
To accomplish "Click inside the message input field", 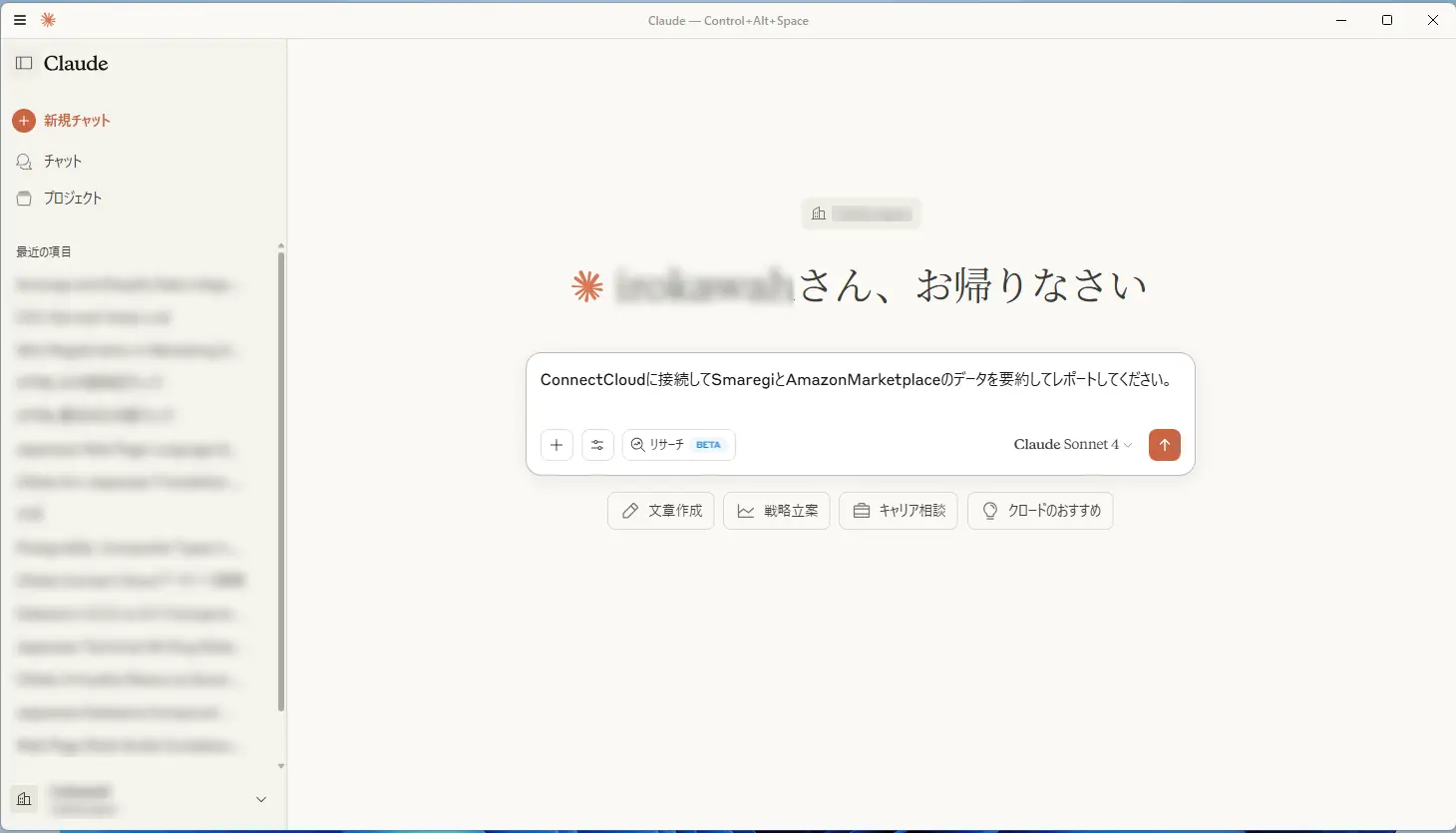I will tap(858, 379).
